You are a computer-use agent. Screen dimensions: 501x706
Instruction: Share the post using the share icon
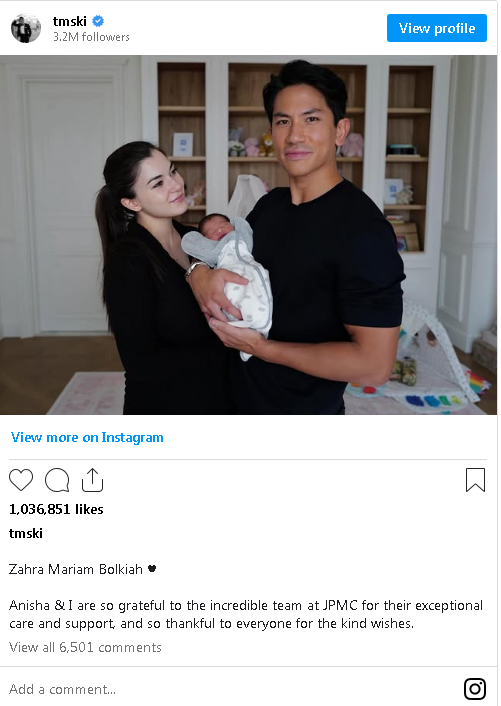coord(92,480)
